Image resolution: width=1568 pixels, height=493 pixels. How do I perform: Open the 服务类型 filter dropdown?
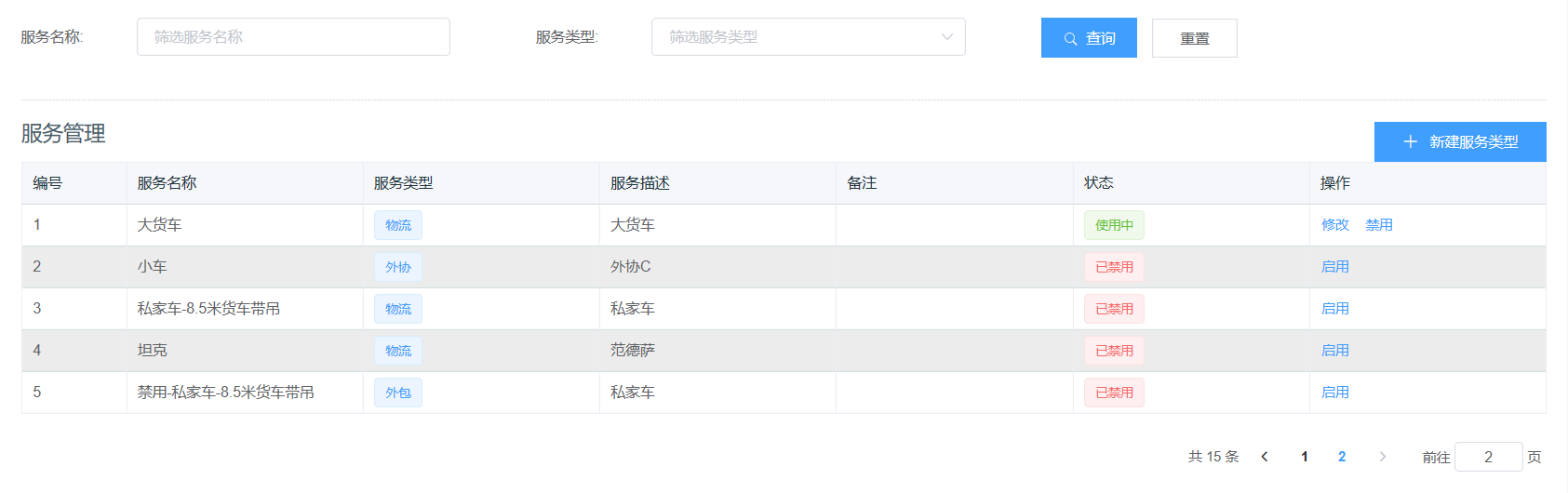coord(807,37)
